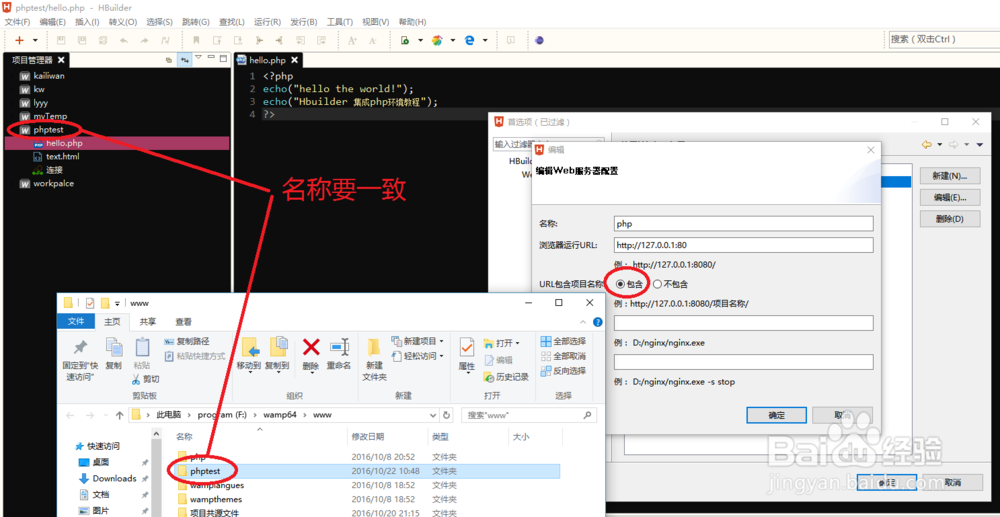Open dropdown next to colorful browser icon
This screenshot has width=1000, height=517.
tap(453, 40)
